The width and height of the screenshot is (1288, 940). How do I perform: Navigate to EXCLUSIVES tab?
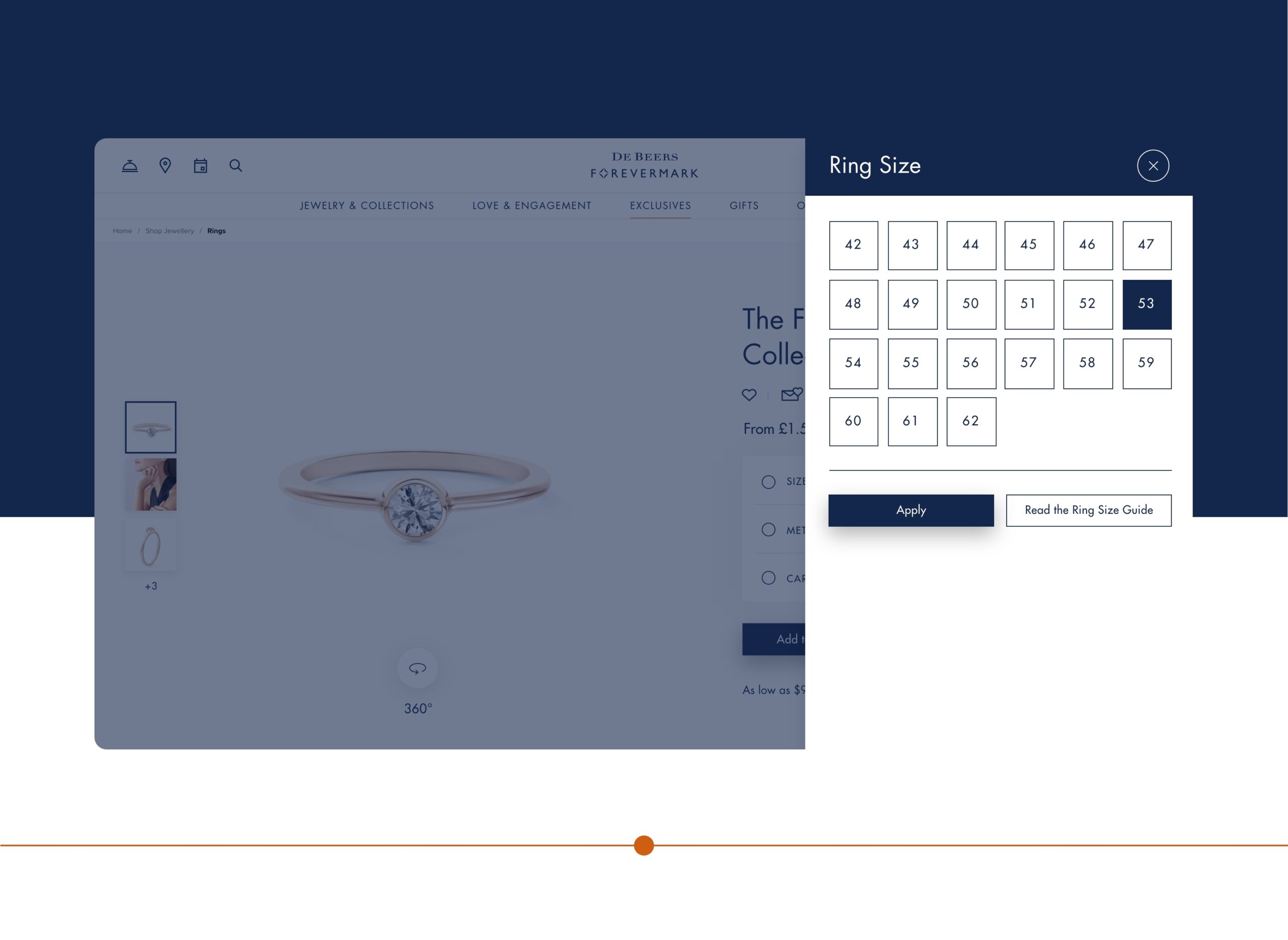click(660, 206)
